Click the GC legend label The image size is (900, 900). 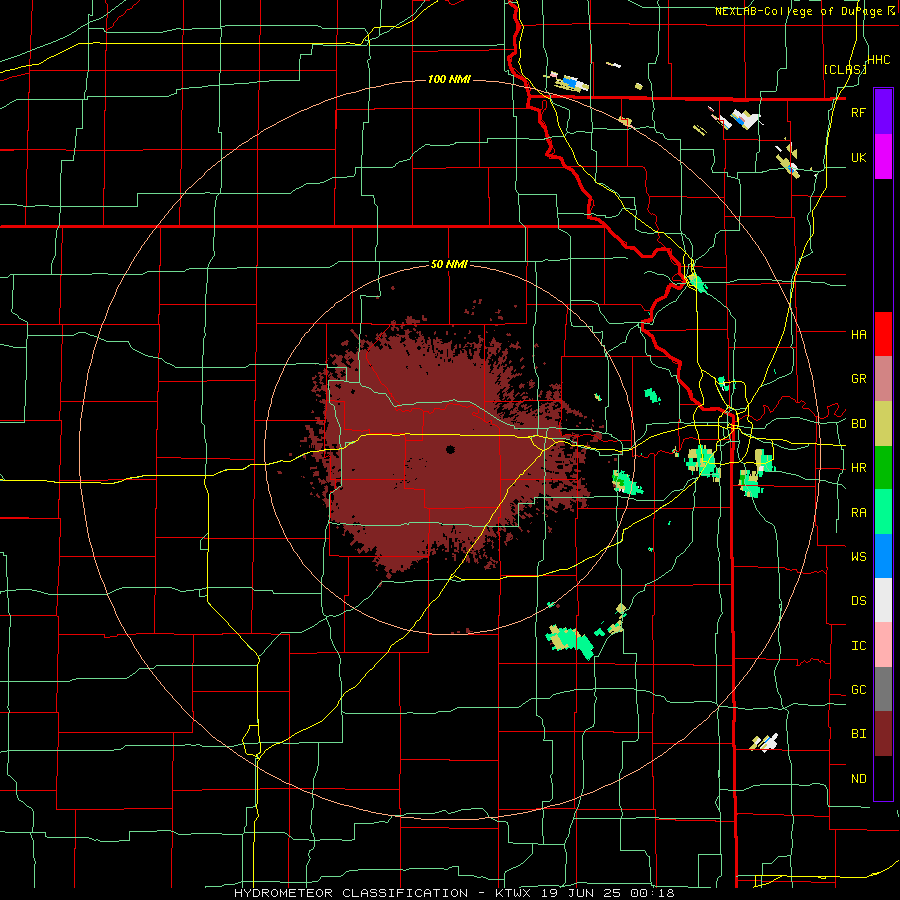(x=858, y=690)
